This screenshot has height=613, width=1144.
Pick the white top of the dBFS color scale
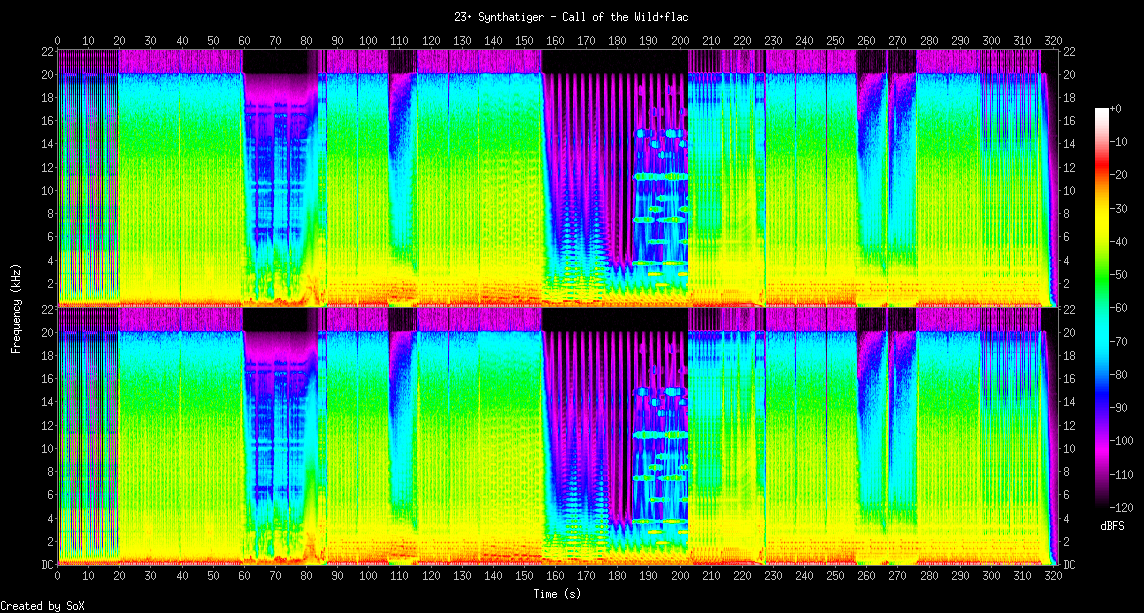[1102, 111]
